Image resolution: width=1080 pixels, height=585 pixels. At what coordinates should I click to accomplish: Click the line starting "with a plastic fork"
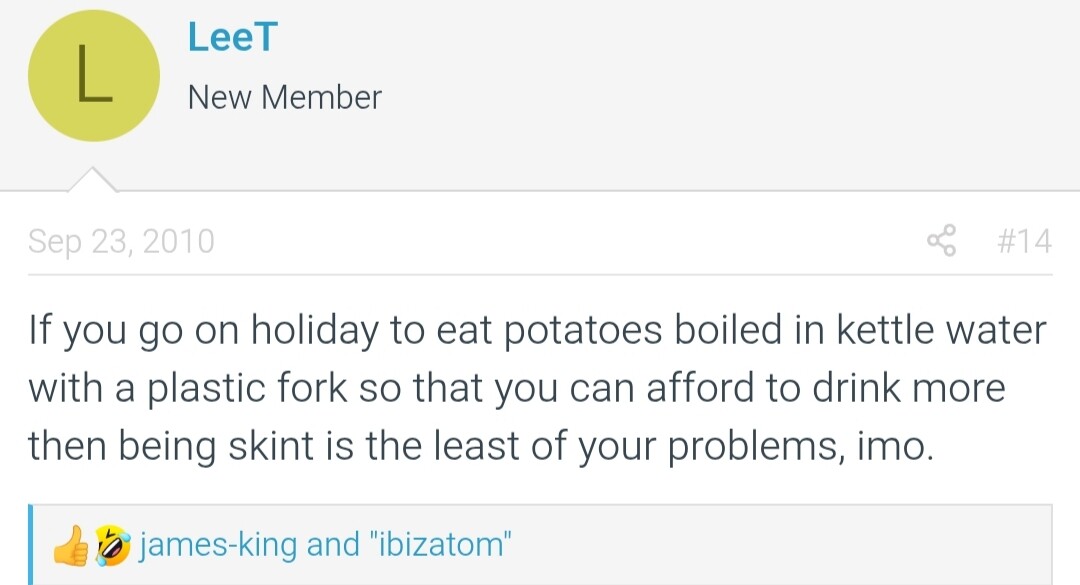pyautogui.click(x=517, y=388)
